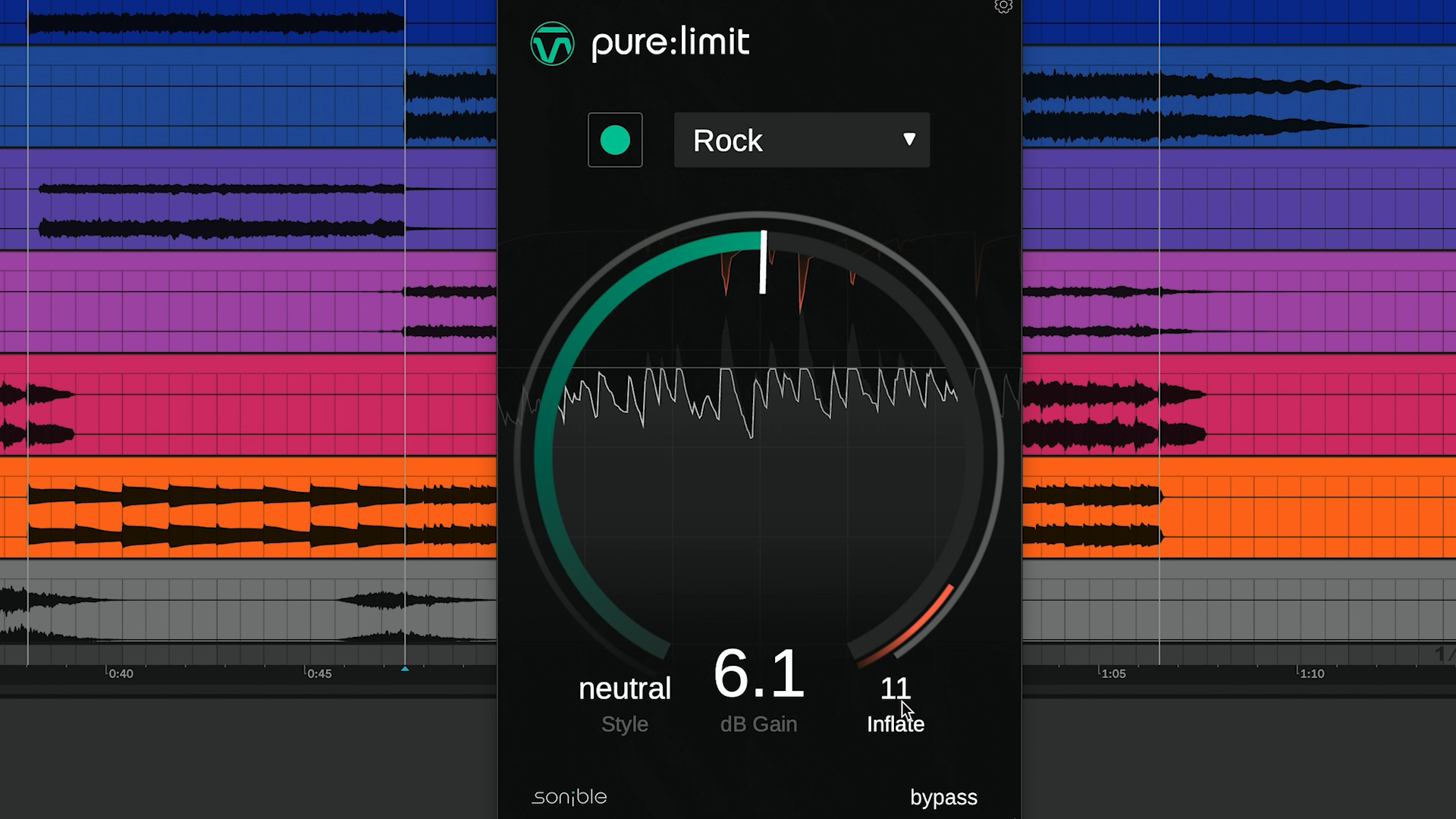Select the Style label under neutral
The height and width of the screenshot is (819, 1456).
624,724
